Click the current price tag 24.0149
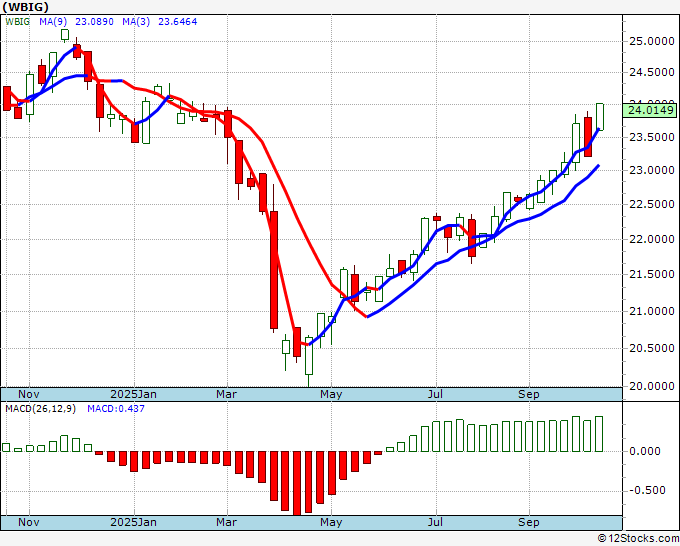The image size is (680, 546). pyautogui.click(x=651, y=110)
